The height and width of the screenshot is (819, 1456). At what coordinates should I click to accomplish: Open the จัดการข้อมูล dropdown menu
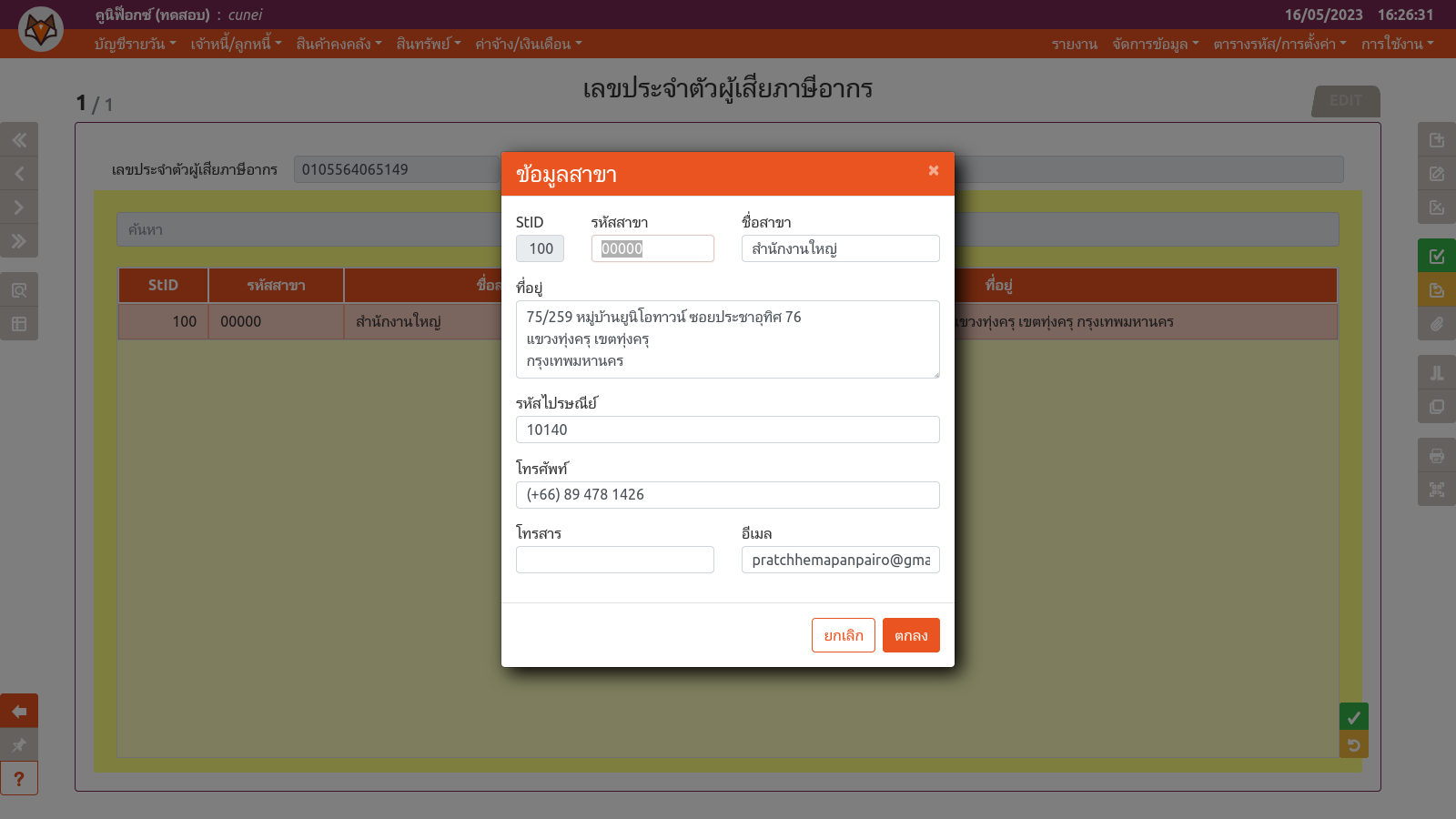coord(1155,44)
